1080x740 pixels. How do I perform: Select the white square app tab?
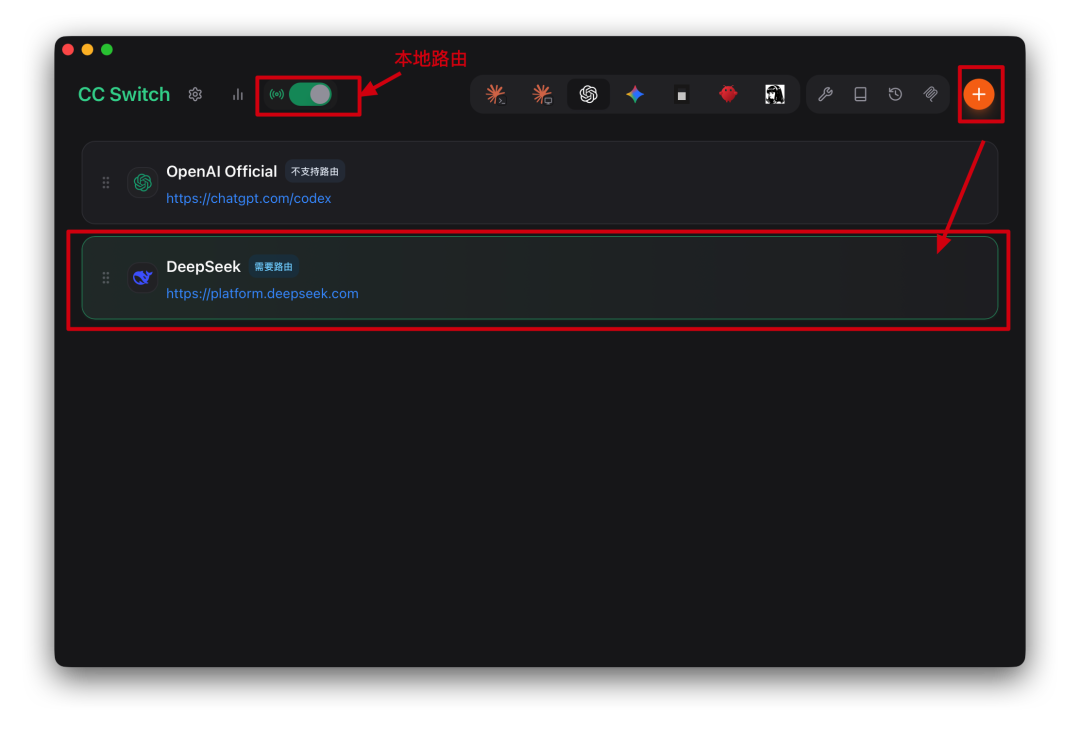click(x=681, y=95)
